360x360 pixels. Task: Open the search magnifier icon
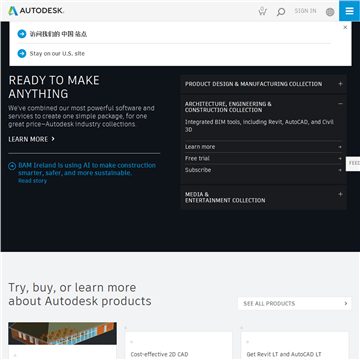coord(281,12)
